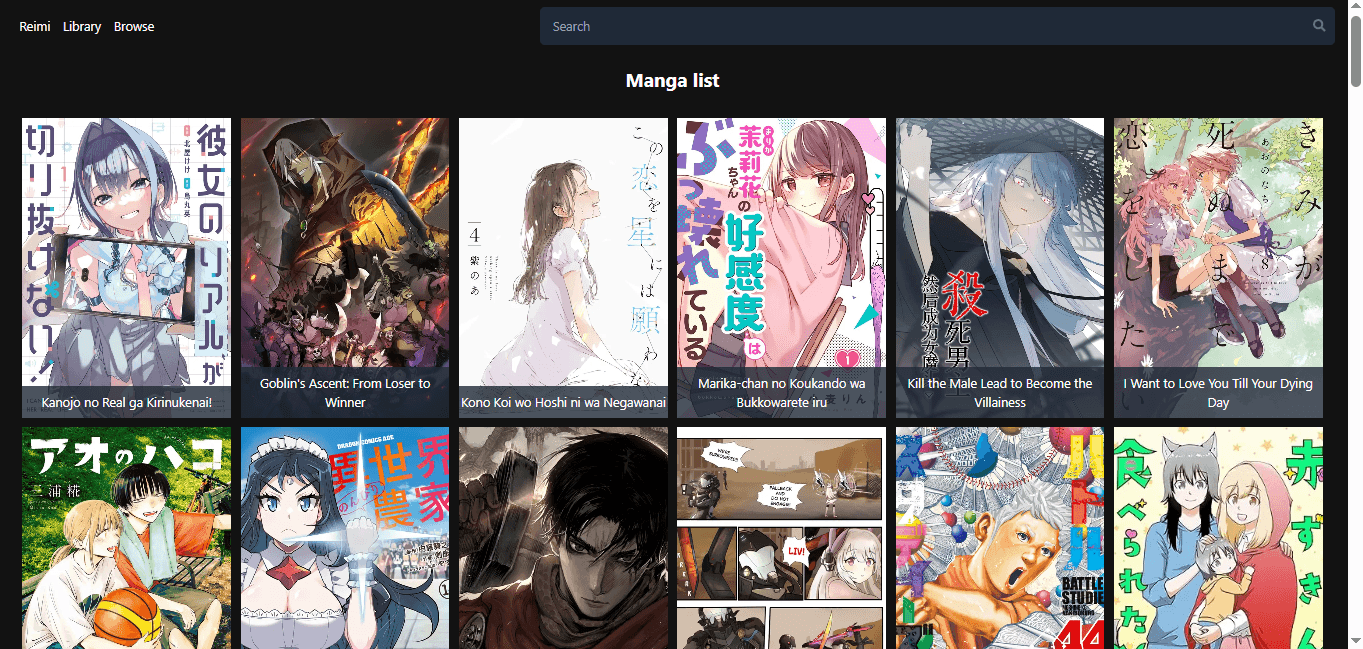Click the scrollbar up arrow
1363x649 pixels.
1355,8
